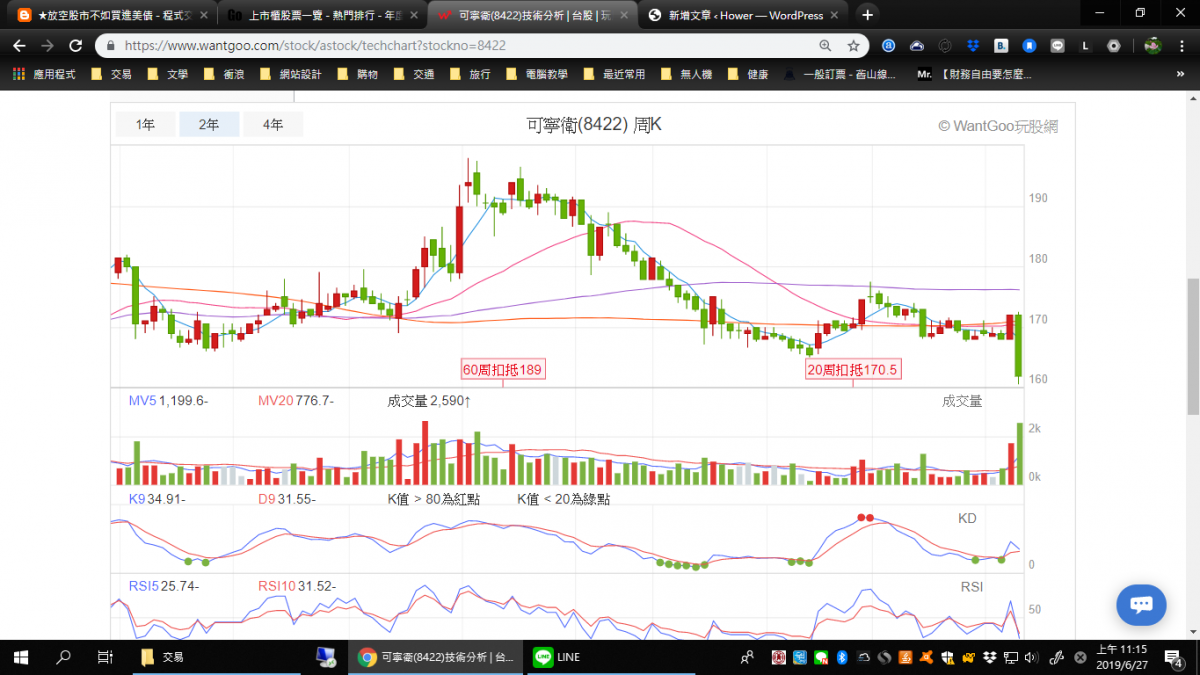This screenshot has width=1200, height=675.
Task: Open the zoom magnifier in address bar
Action: point(825,46)
